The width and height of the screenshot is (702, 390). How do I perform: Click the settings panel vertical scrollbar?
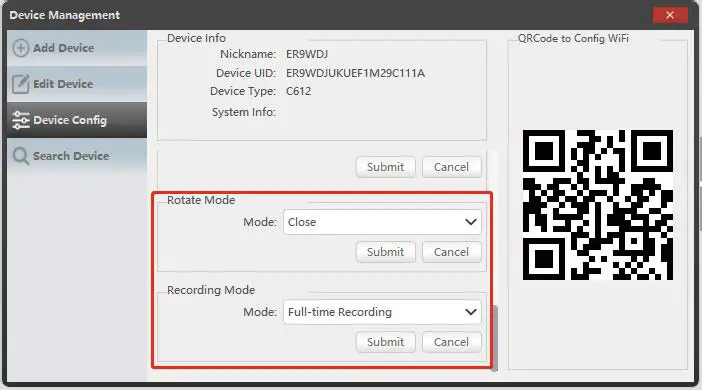[494, 338]
